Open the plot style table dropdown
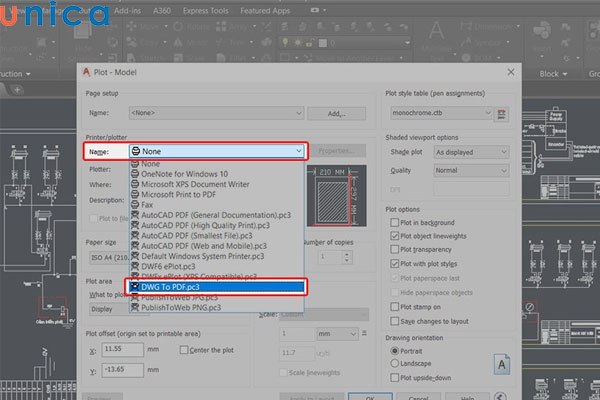 (441, 113)
